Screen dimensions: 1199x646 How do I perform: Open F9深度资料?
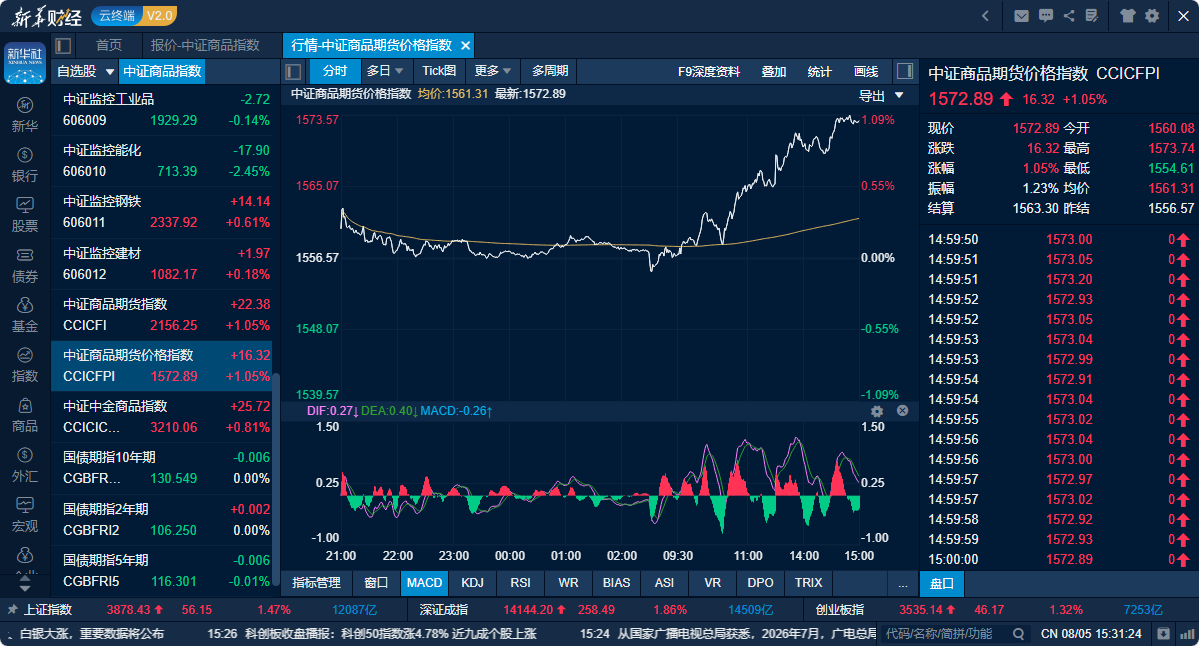click(x=709, y=72)
